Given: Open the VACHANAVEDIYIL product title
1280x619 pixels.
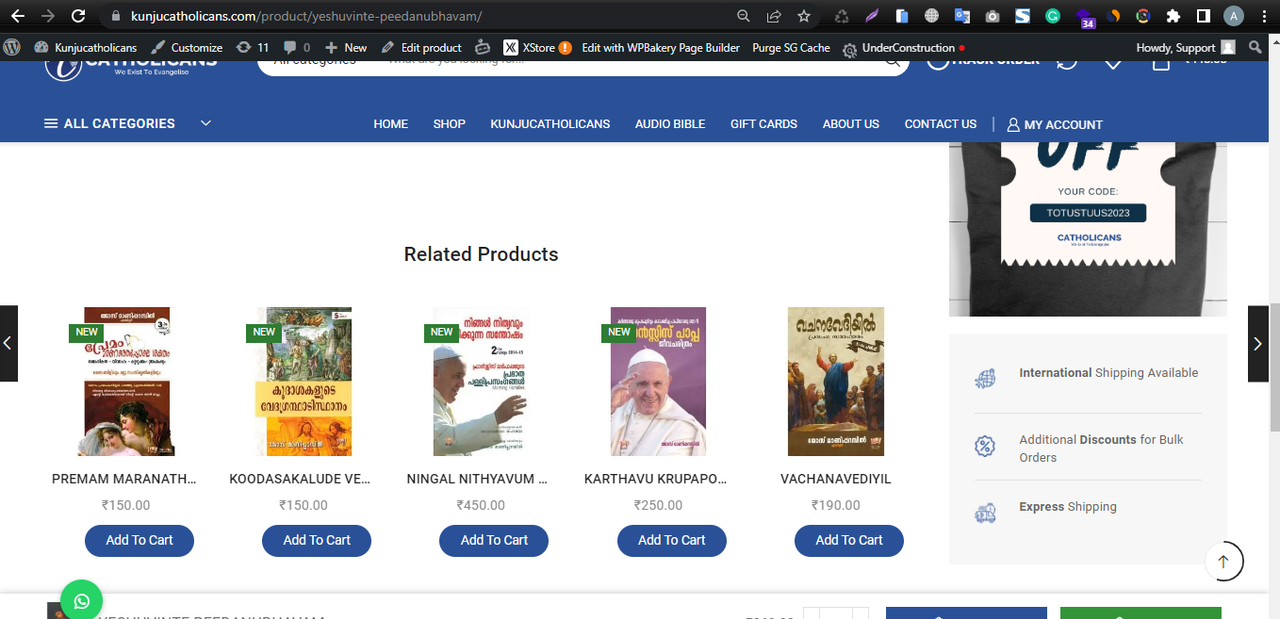Looking at the screenshot, I should (836, 479).
